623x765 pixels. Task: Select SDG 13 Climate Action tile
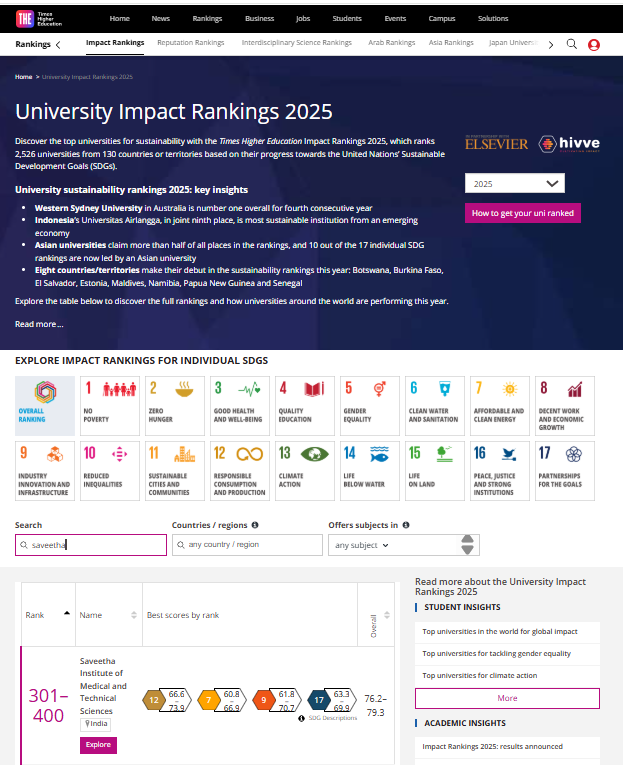click(x=304, y=470)
